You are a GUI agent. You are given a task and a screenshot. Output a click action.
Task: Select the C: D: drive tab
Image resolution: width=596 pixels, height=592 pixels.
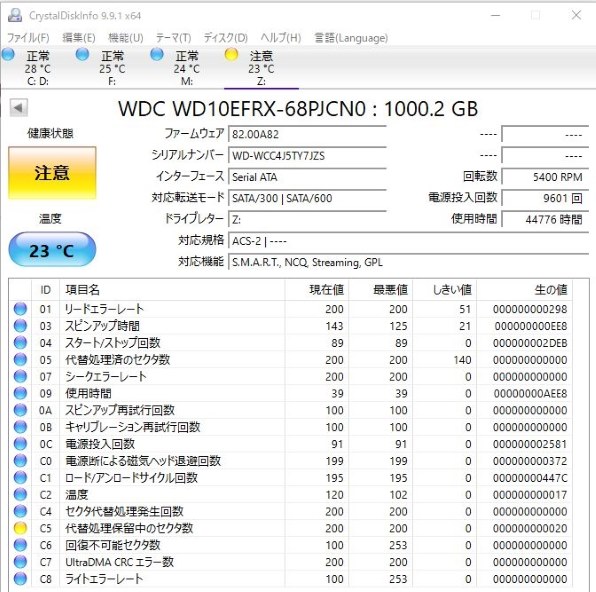click(x=38, y=68)
